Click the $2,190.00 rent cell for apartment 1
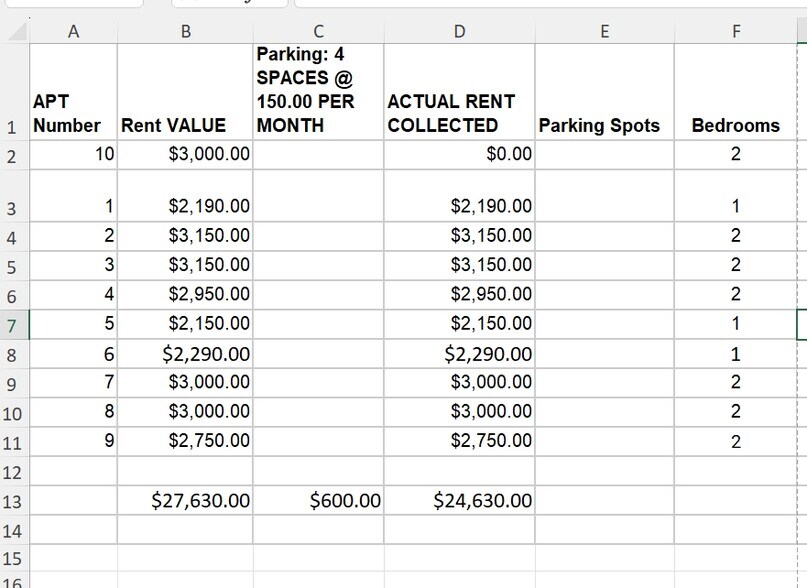807x588 pixels. click(185, 206)
